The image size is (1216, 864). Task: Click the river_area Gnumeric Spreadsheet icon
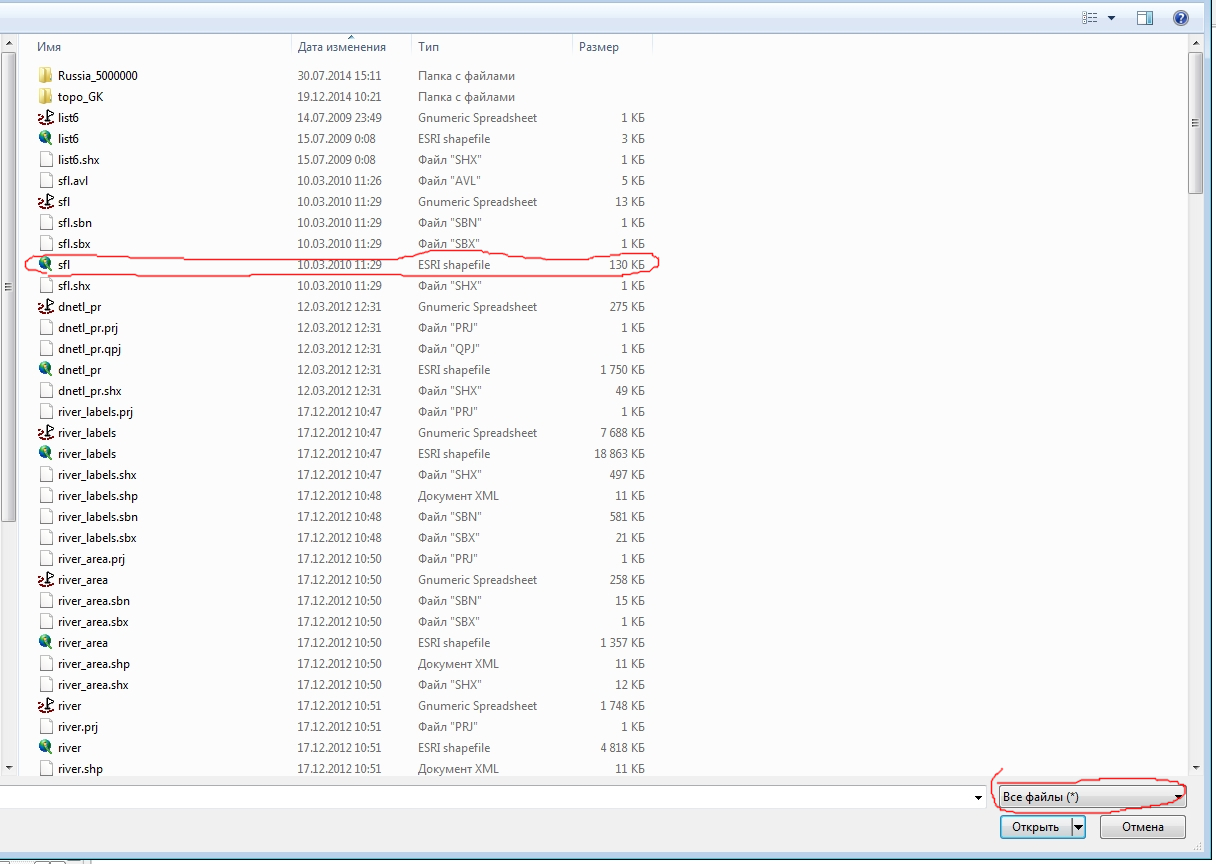click(x=45, y=580)
